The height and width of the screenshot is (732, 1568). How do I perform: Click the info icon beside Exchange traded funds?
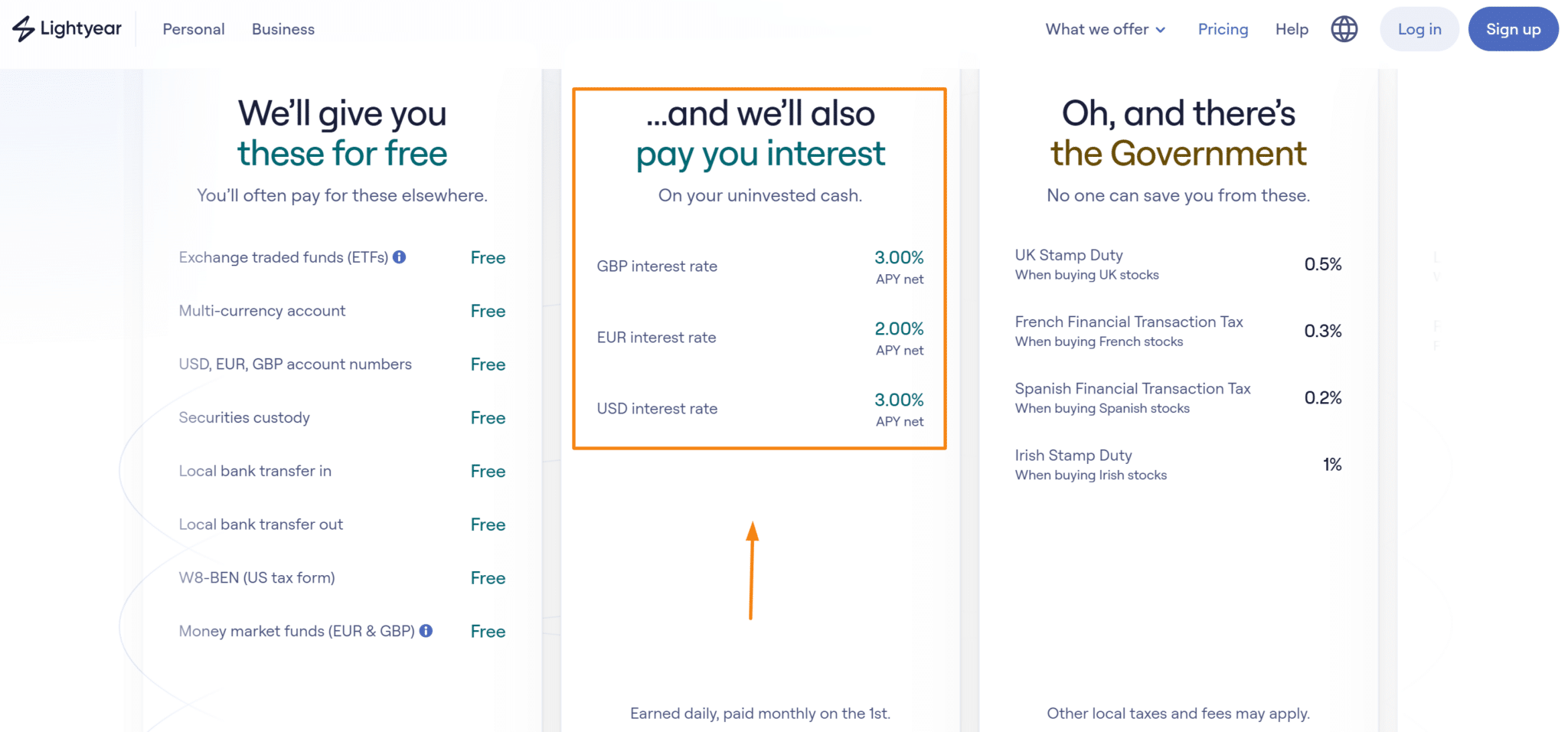(399, 257)
